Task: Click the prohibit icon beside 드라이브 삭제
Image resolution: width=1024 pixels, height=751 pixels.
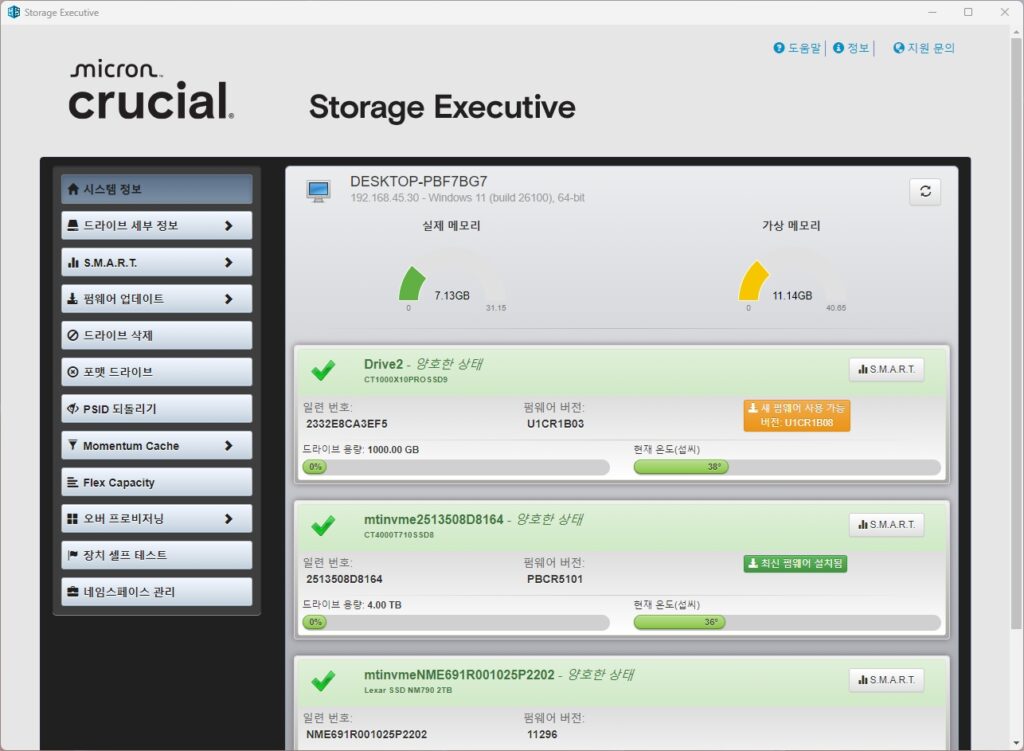Action: coord(73,336)
